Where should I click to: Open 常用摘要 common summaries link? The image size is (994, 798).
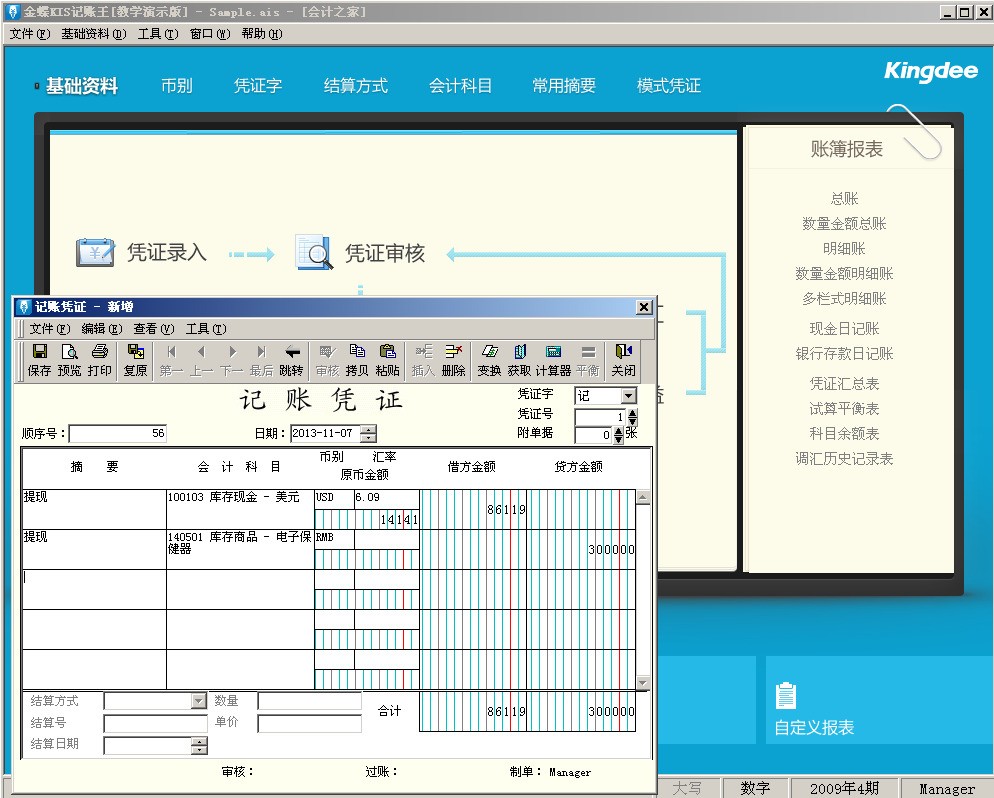pos(564,86)
